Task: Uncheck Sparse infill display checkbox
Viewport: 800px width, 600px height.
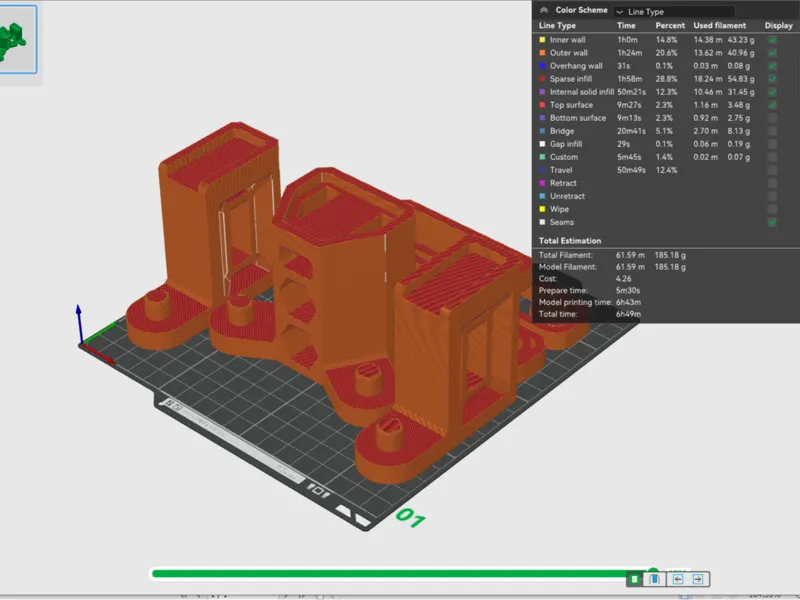Action: click(x=772, y=79)
